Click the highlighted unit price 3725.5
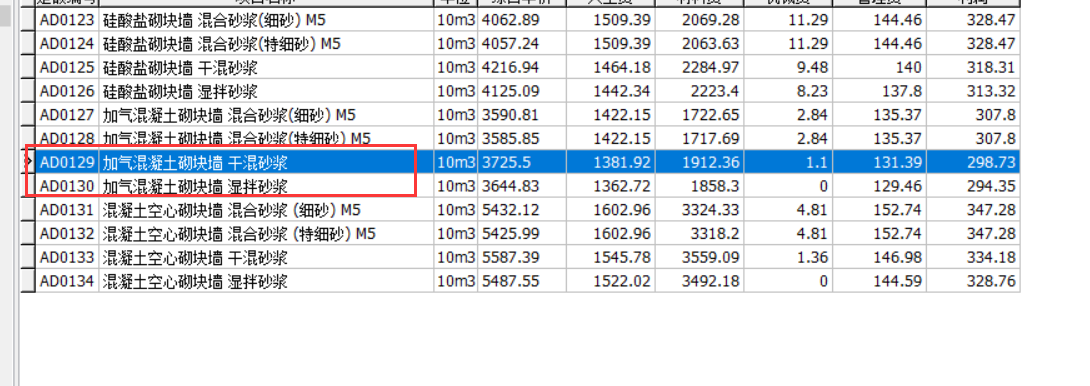This screenshot has width=1090, height=386. point(506,163)
